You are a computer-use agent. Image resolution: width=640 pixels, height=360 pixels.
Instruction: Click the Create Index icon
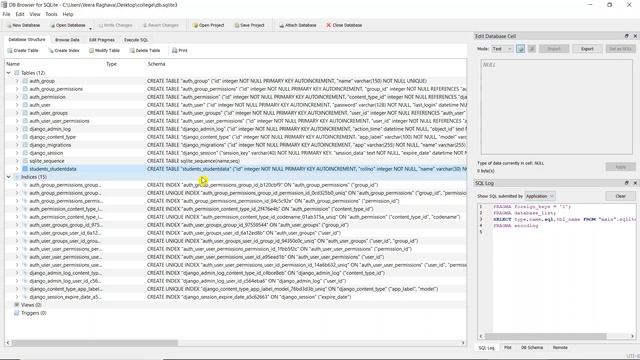(51, 51)
